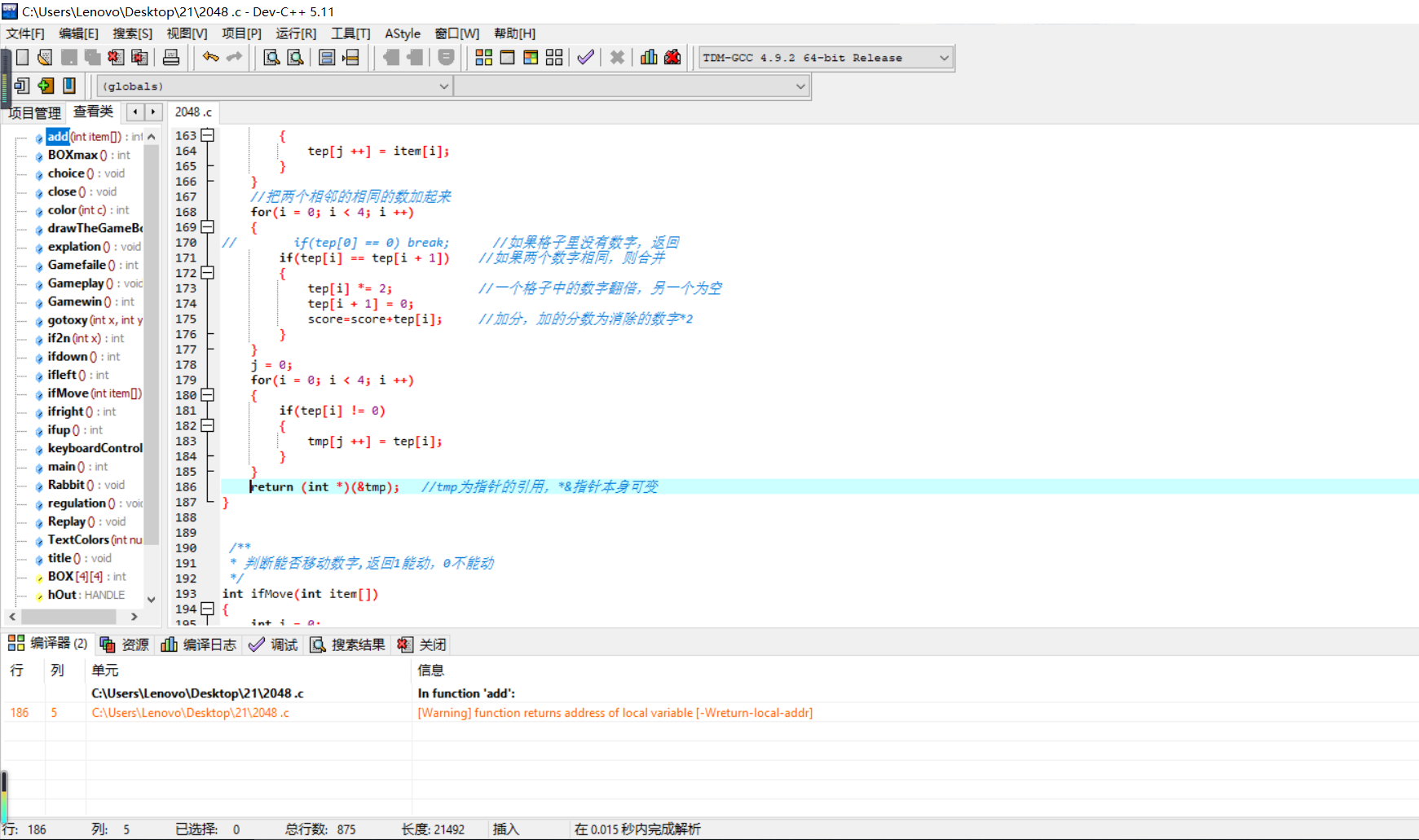The width and height of the screenshot is (1419, 840).
Task: Click the Rebuild All toolbar icon
Action: coord(554,57)
